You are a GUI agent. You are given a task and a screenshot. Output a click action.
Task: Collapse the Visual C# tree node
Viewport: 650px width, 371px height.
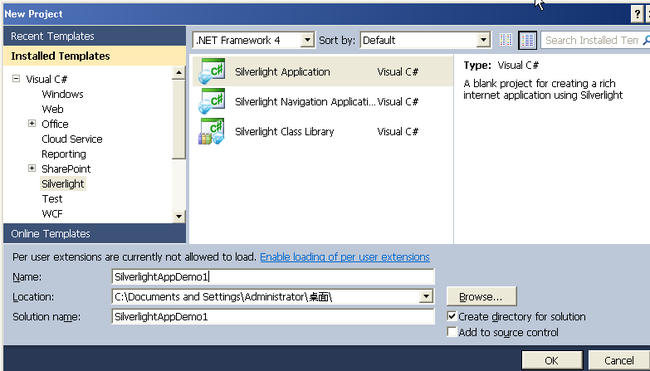click(x=16, y=78)
